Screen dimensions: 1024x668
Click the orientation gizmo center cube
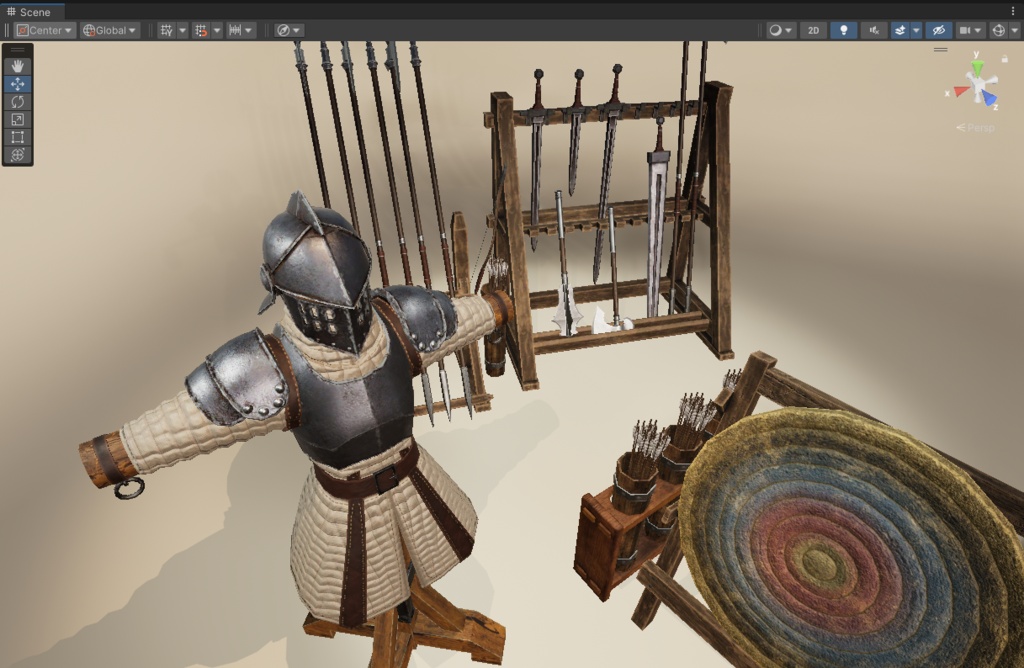[977, 86]
